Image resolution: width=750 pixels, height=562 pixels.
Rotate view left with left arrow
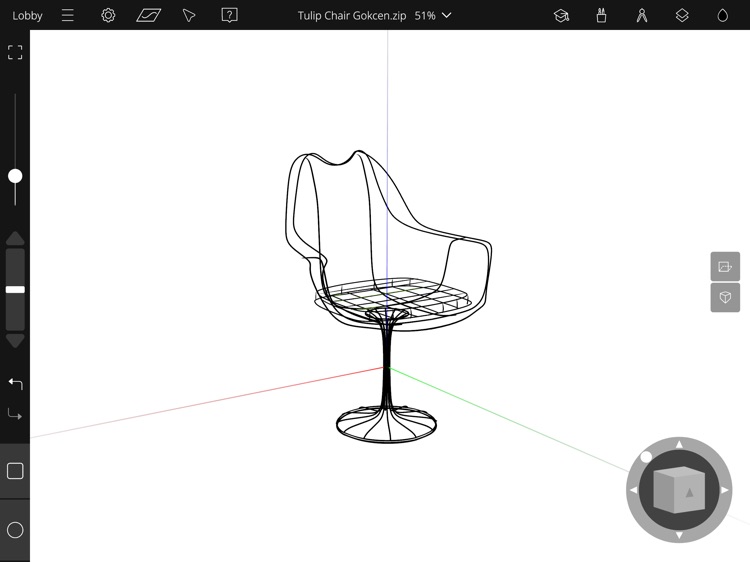[634, 490]
